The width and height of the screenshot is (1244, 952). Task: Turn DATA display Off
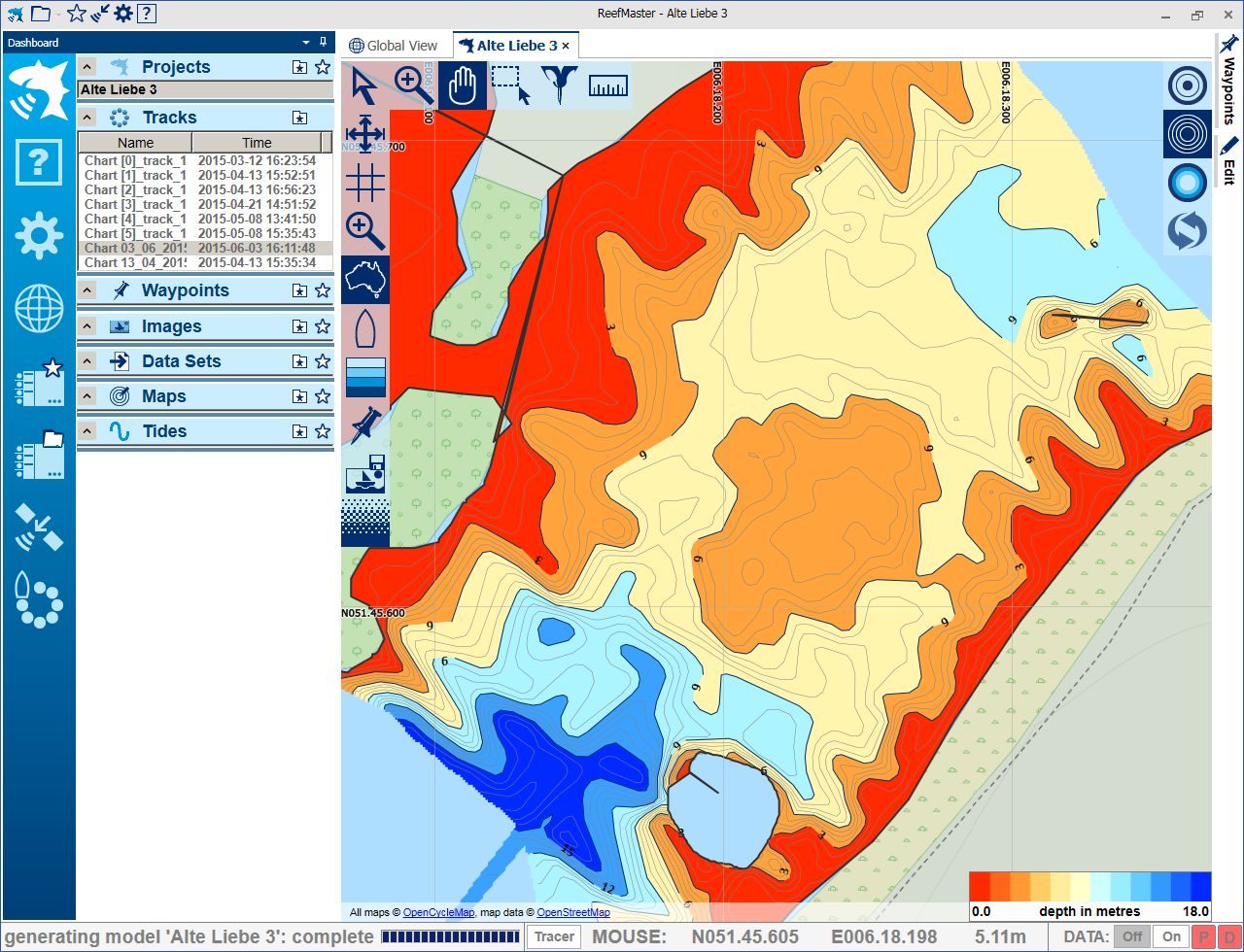(x=1130, y=936)
